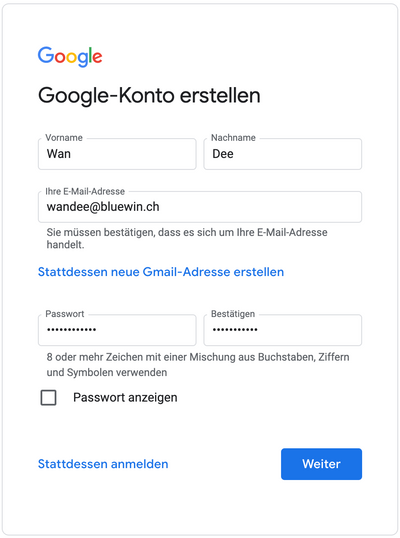This screenshot has width=400, height=538.
Task: Continue with the blue Weiter button
Action: (x=321, y=464)
